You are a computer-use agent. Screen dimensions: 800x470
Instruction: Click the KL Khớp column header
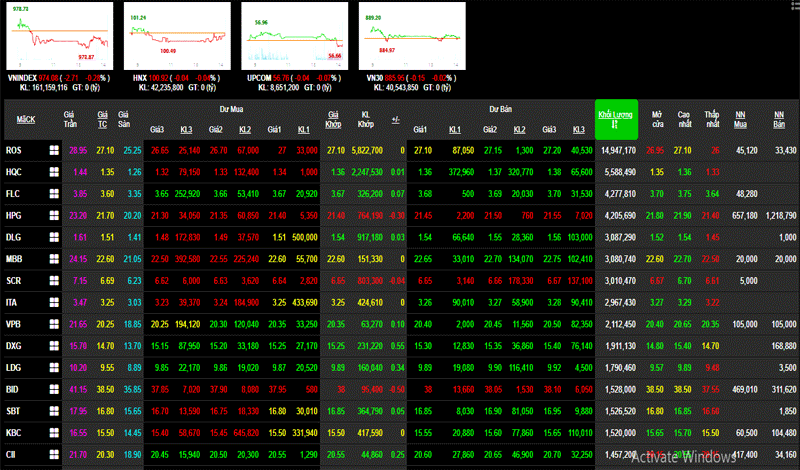365,119
